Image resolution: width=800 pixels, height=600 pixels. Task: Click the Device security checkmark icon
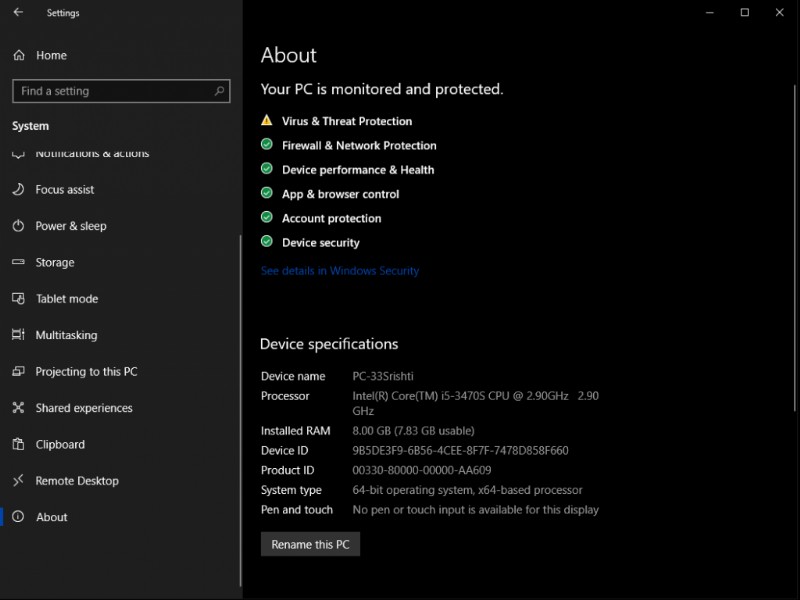266,241
